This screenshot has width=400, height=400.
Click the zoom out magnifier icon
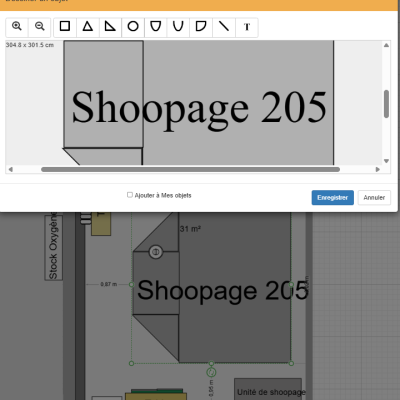(x=39, y=26)
